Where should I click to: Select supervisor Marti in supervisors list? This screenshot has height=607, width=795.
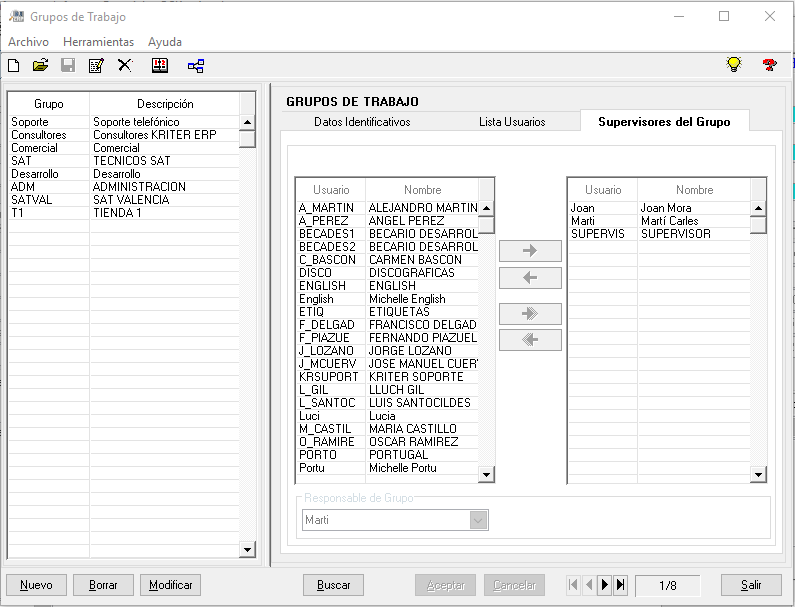(x=659, y=221)
